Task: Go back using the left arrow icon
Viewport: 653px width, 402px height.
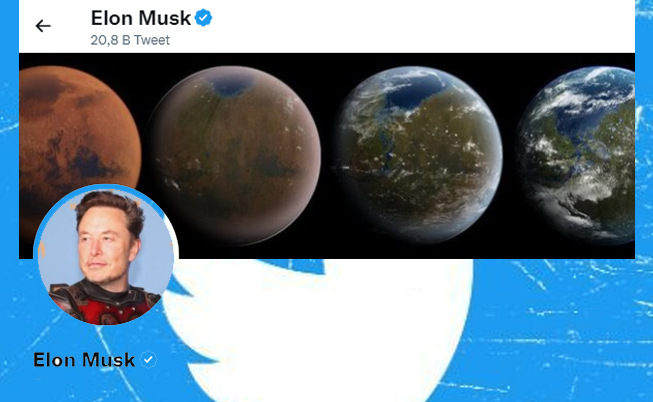Action: [43, 26]
